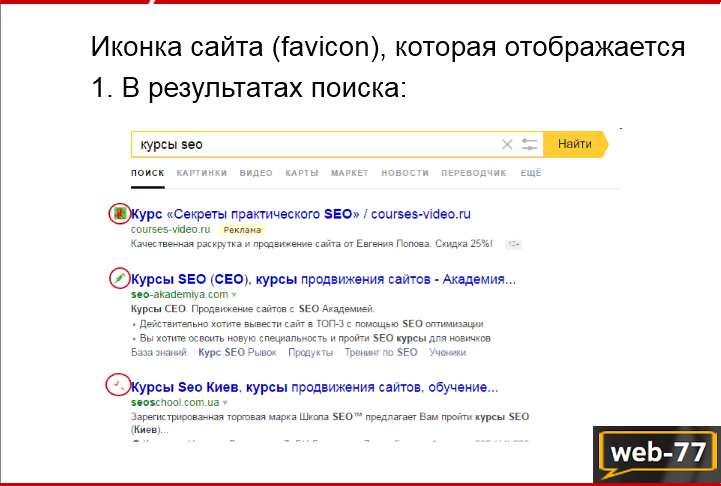This screenshot has height=486, width=721.
Task: Click the 12+ age badge
Action: [514, 244]
